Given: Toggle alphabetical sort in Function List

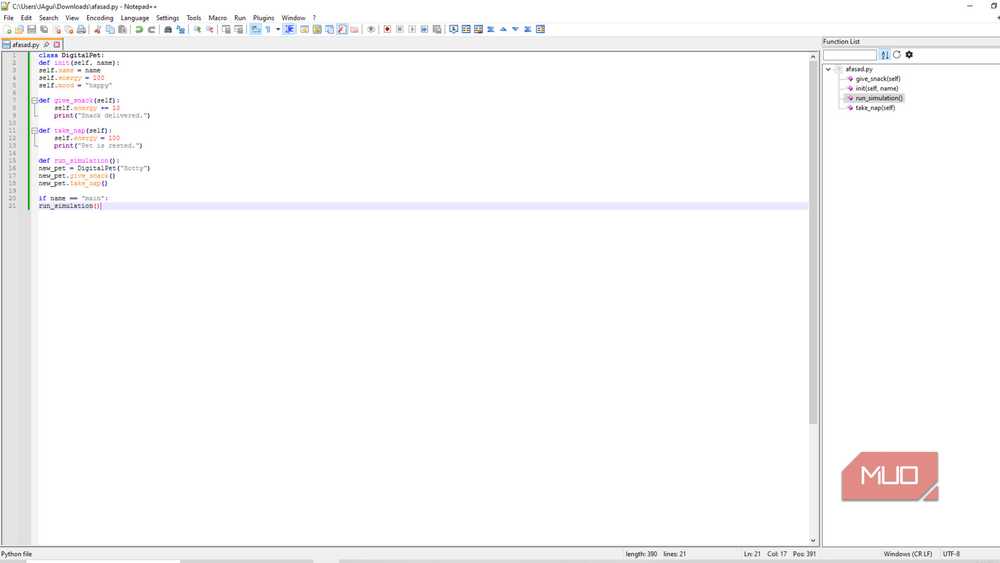Looking at the screenshot, I should click(x=885, y=55).
